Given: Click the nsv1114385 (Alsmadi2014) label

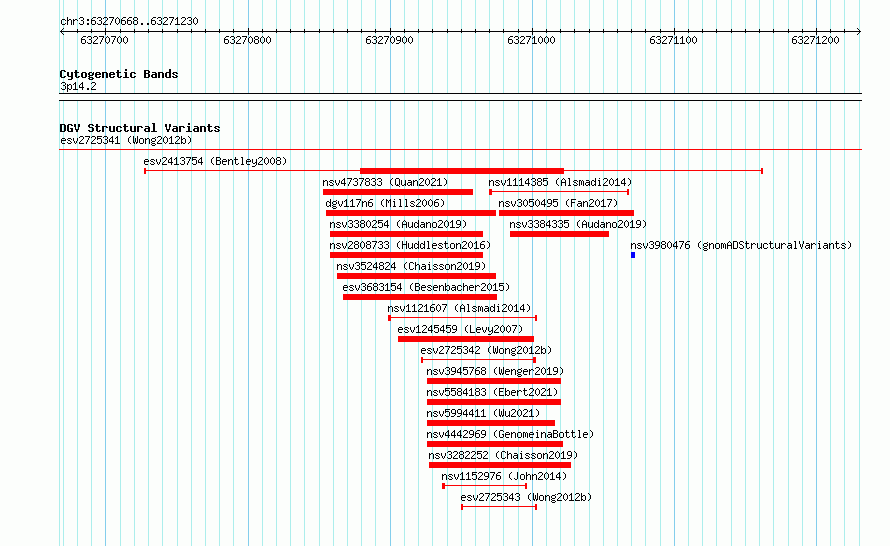Looking at the screenshot, I should coord(560,182).
